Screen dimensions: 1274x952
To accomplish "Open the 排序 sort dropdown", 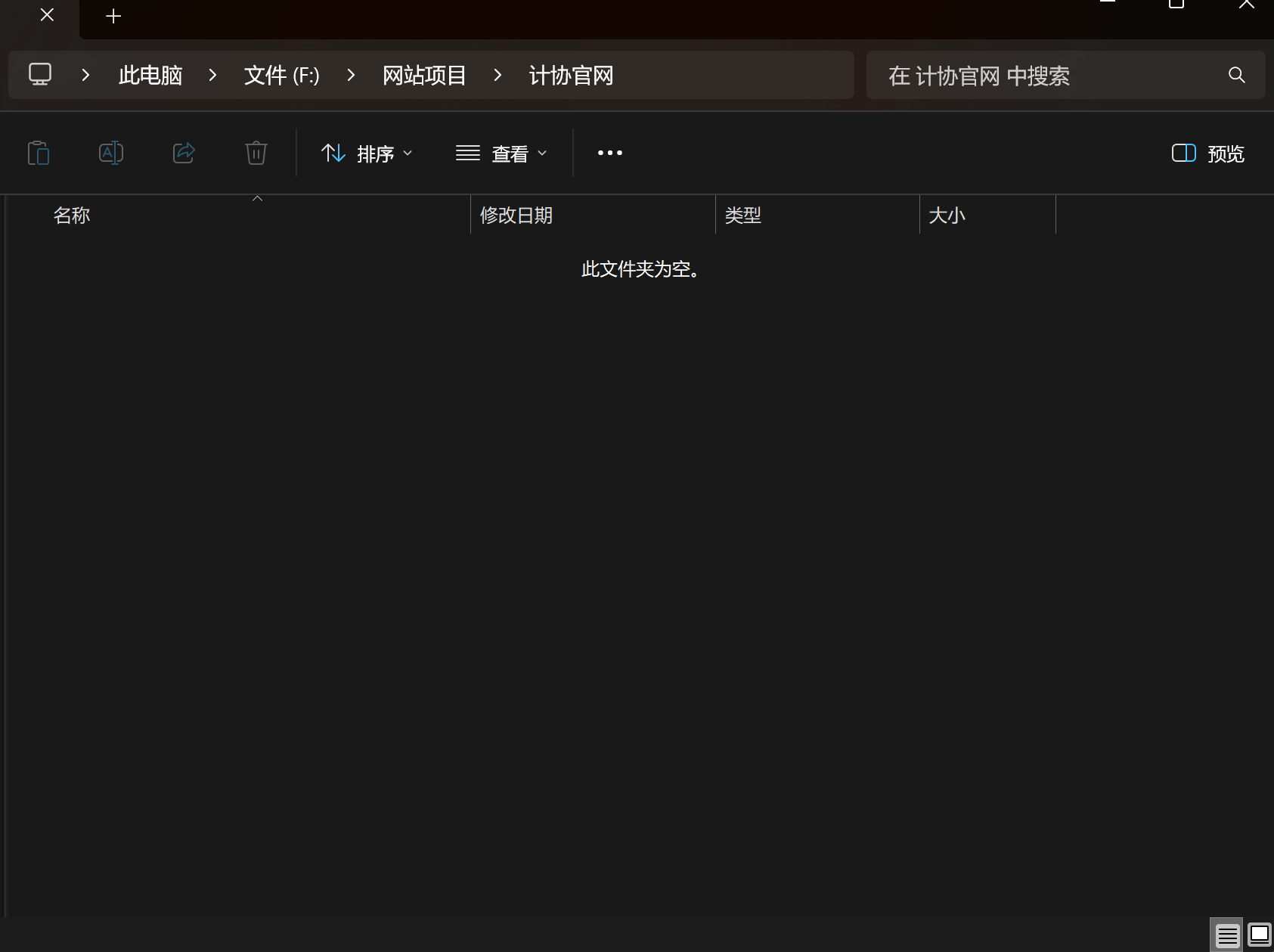I will point(408,153).
